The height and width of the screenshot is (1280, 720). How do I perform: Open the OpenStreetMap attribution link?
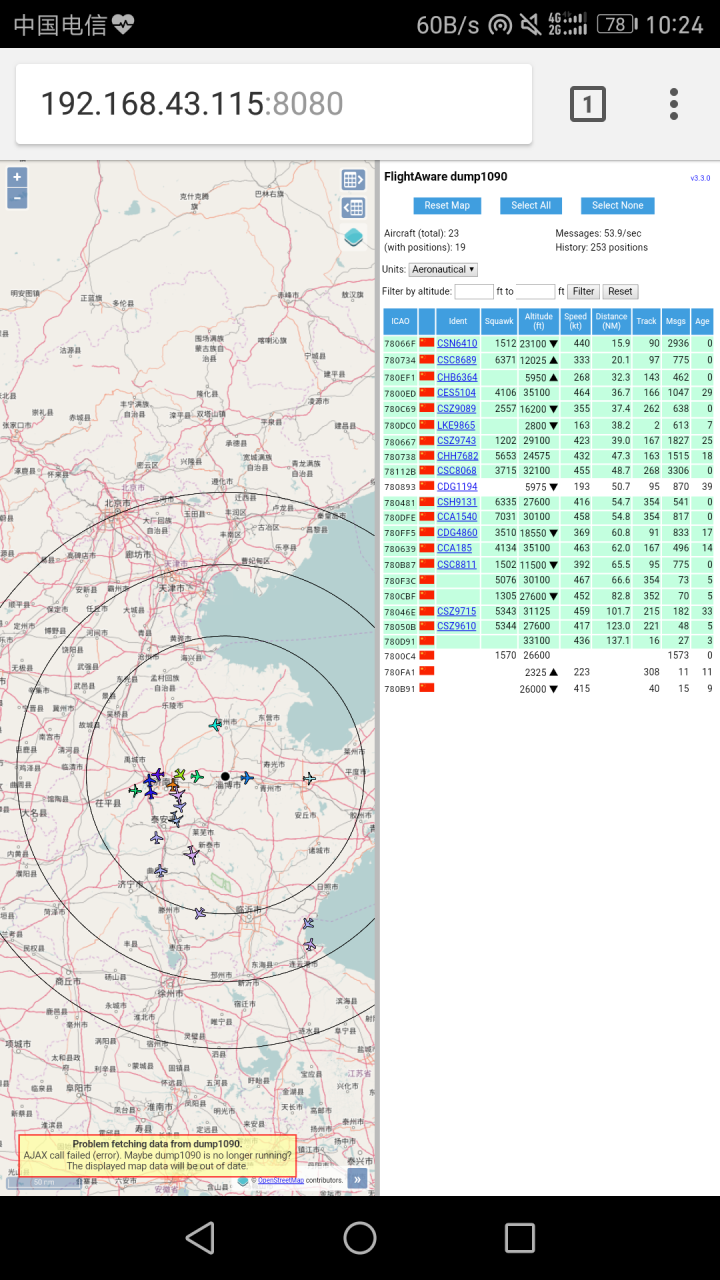tap(281, 1180)
